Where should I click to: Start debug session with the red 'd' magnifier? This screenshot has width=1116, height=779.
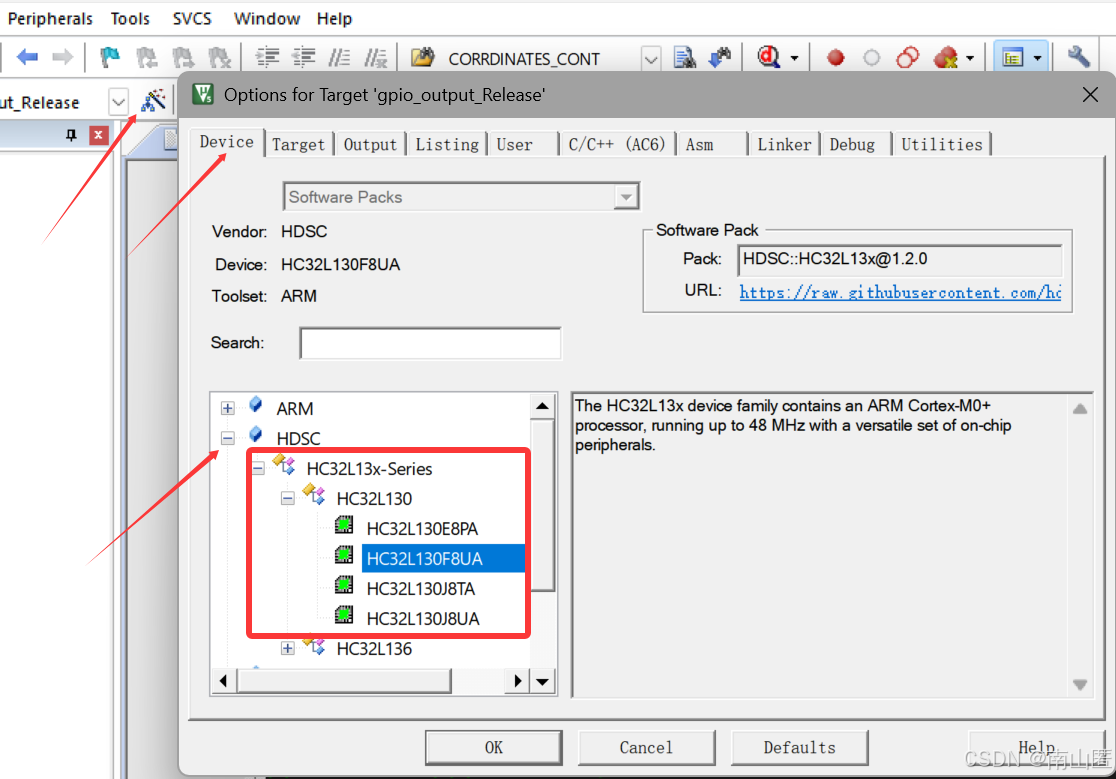[769, 57]
